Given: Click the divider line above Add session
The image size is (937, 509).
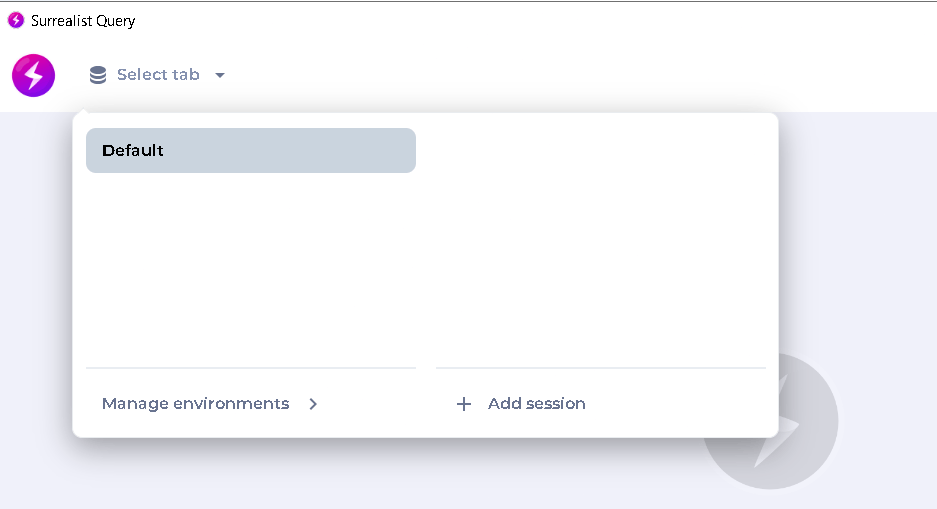Looking at the screenshot, I should pyautogui.click(x=601, y=368).
